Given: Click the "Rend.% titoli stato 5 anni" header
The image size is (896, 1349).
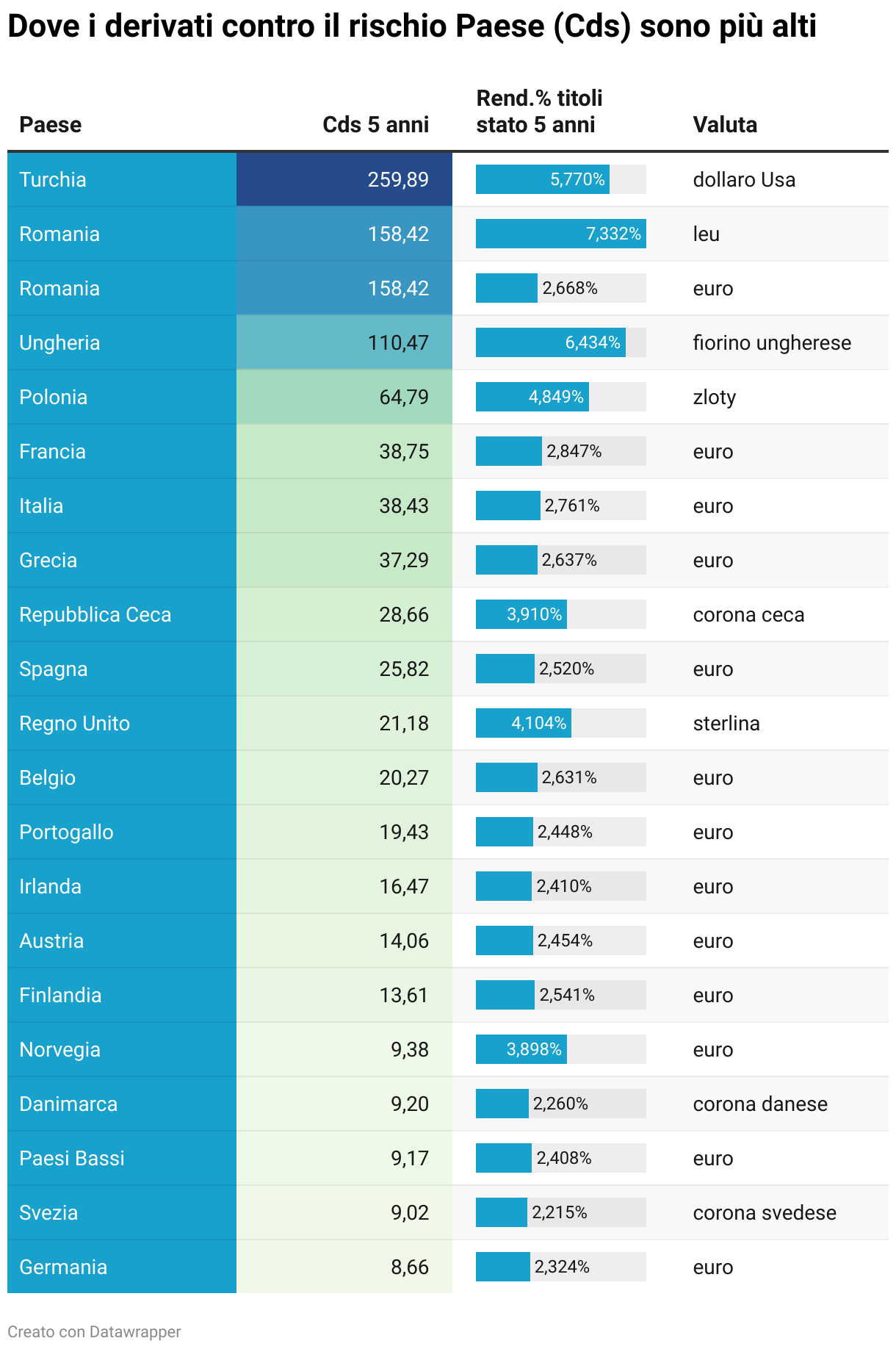Looking at the screenshot, I should [539, 112].
